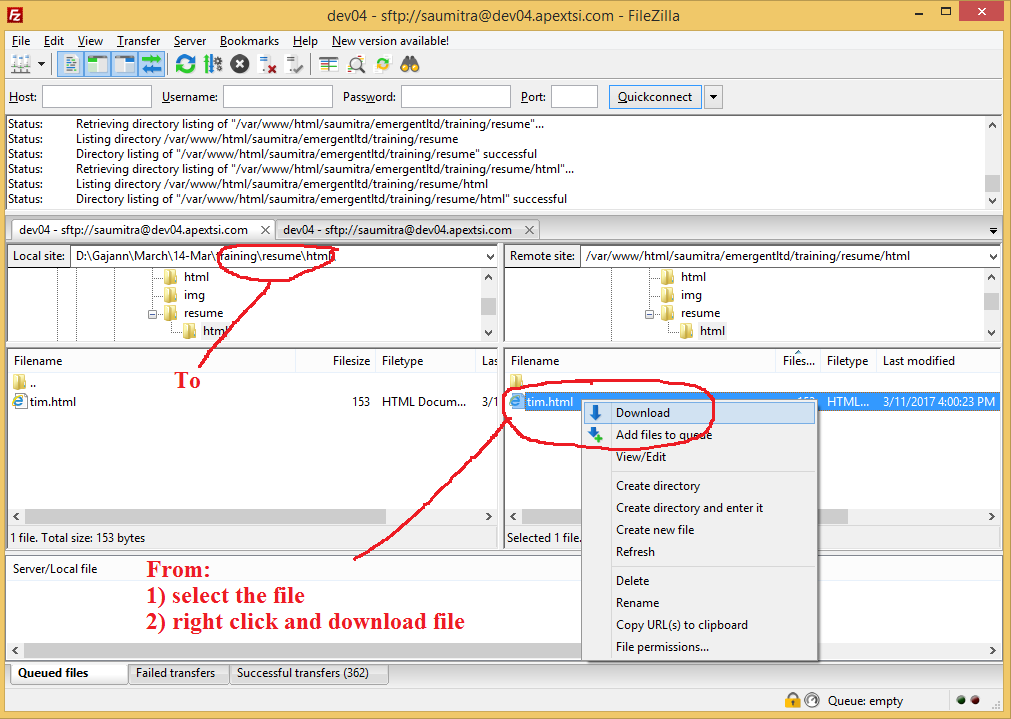Expand the Remote site path dropdown
Image resolution: width=1011 pixels, height=719 pixels.
click(993, 256)
